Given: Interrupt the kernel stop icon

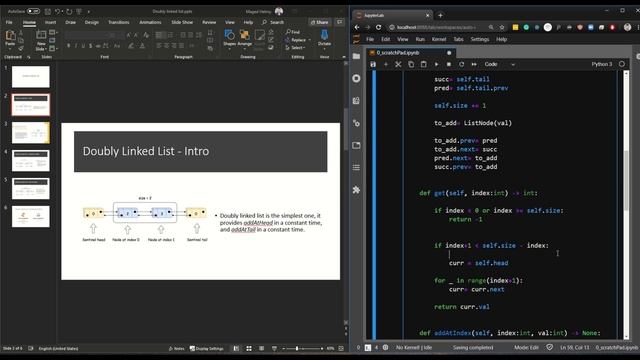Looking at the screenshot, I should click(x=449, y=64).
